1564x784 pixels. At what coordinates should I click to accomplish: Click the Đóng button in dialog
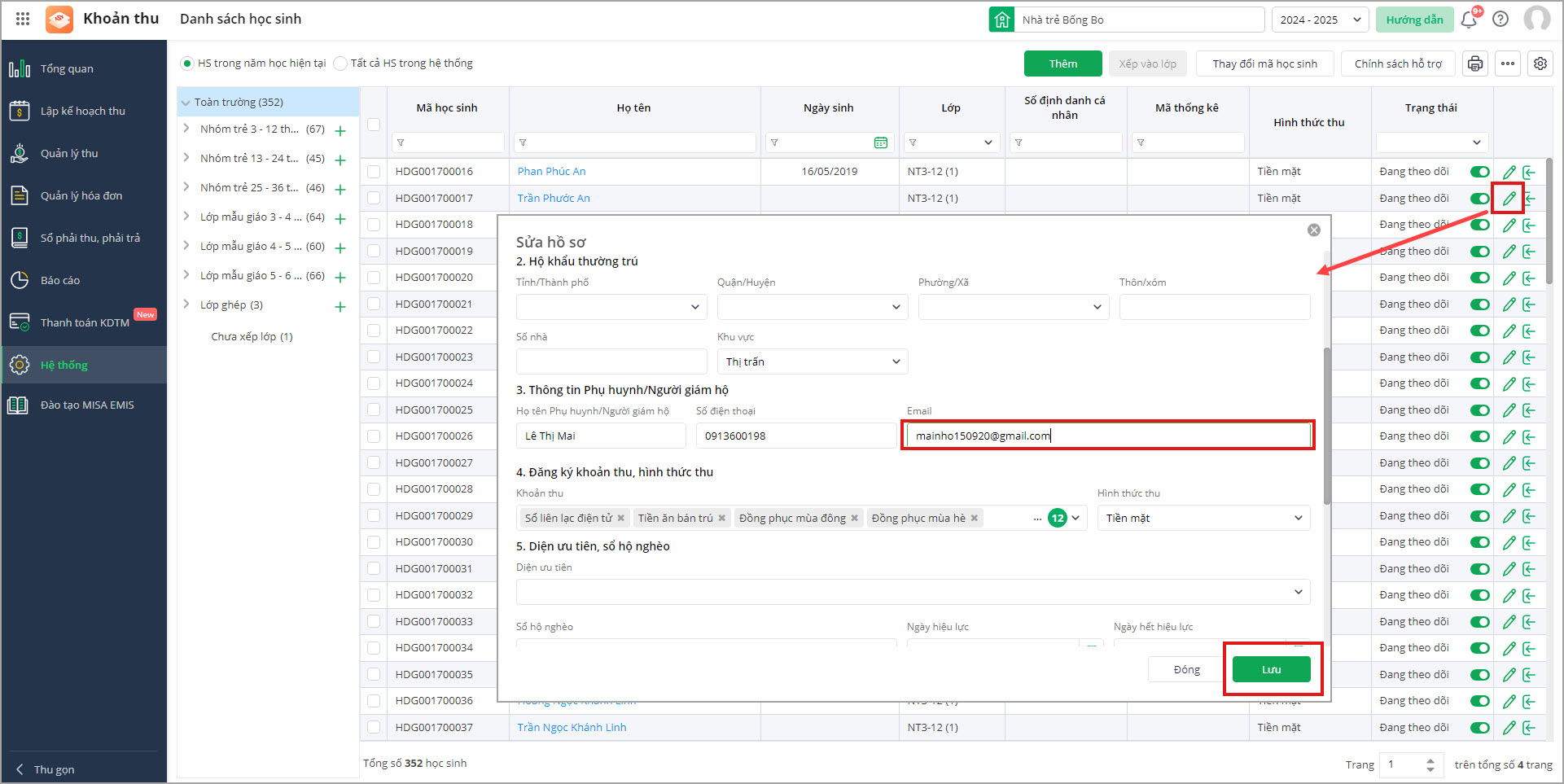[1186, 669]
